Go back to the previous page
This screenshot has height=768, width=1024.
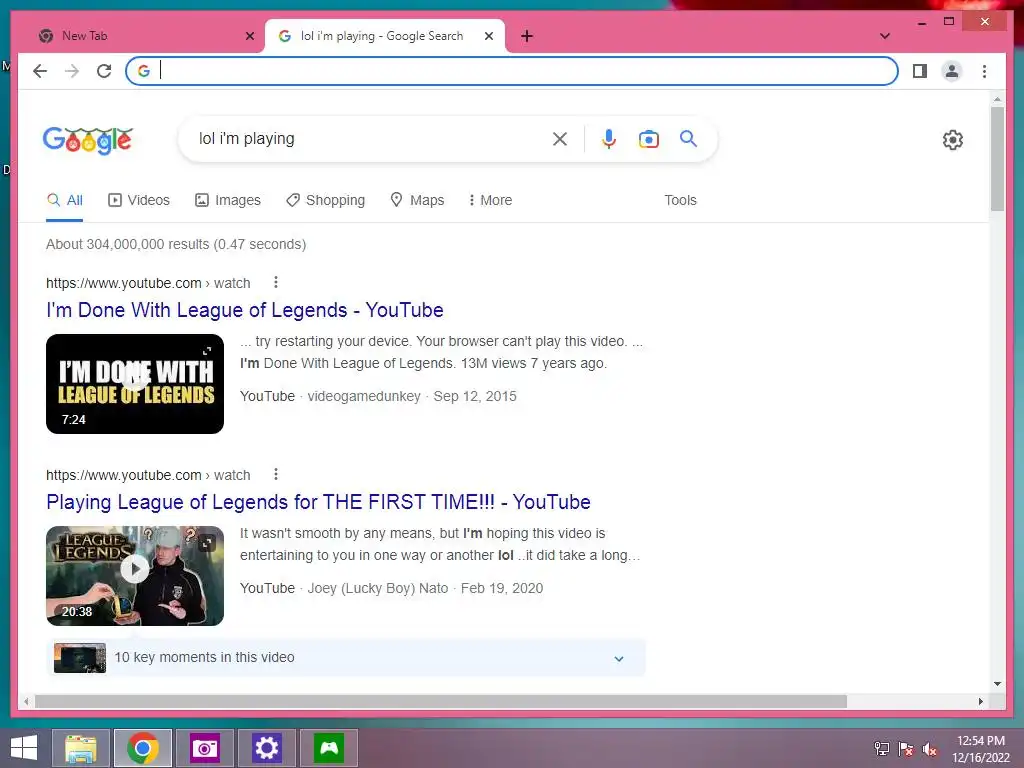pos(40,71)
